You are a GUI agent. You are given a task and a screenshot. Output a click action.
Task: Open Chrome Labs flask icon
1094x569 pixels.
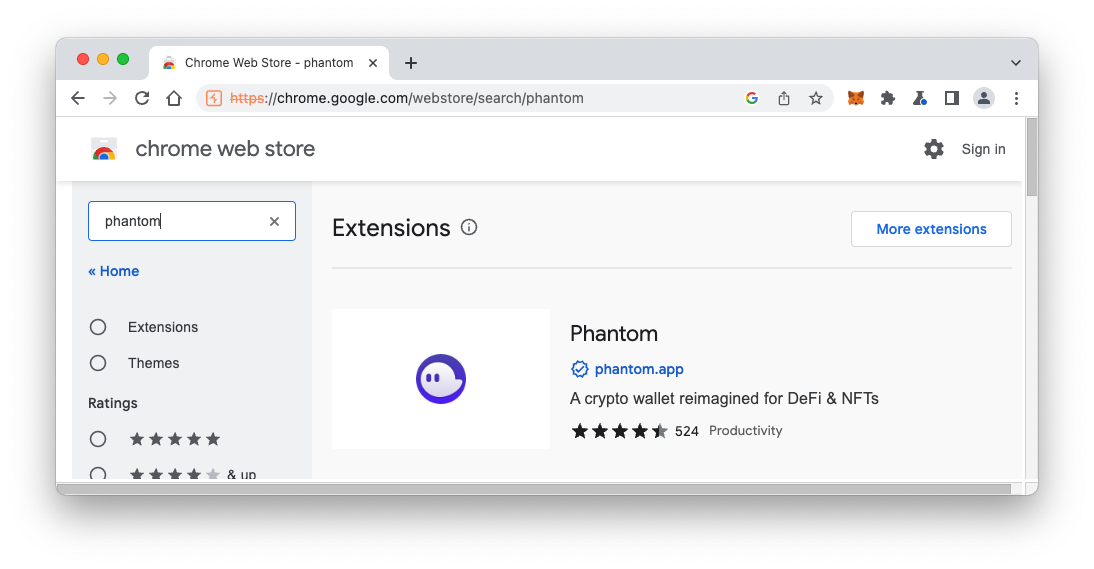coord(920,98)
